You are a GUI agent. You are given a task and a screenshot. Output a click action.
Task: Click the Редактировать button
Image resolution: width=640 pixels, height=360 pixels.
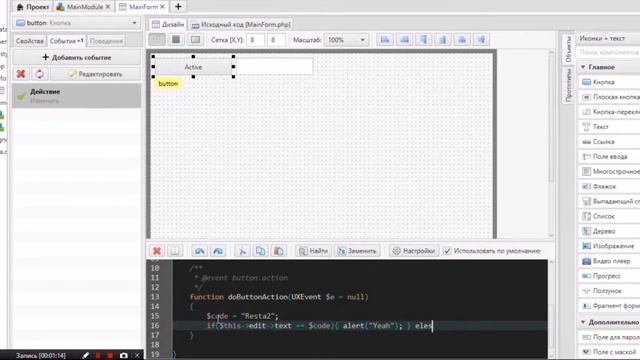click(x=95, y=74)
